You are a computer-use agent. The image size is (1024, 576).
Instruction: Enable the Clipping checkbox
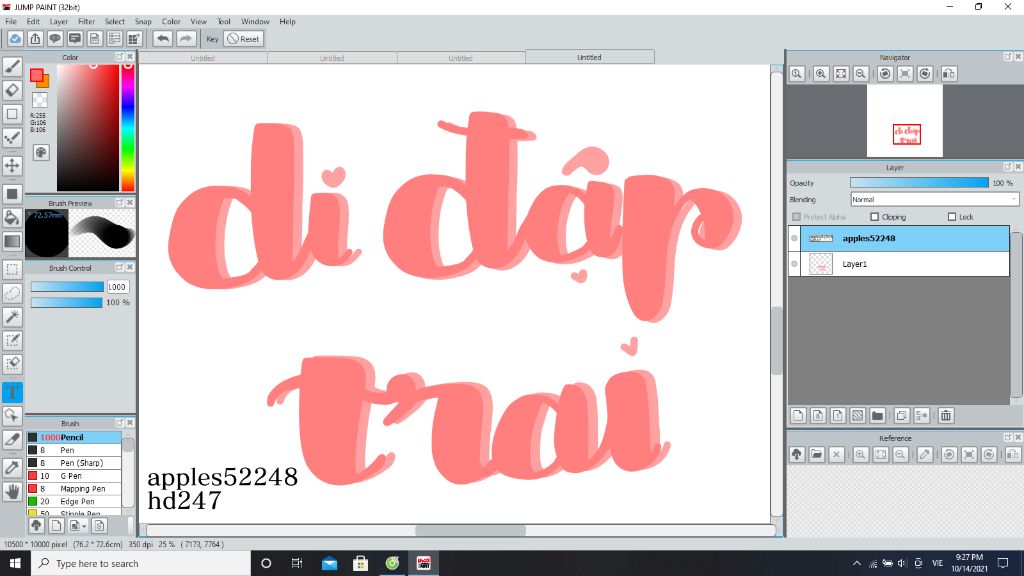874,217
